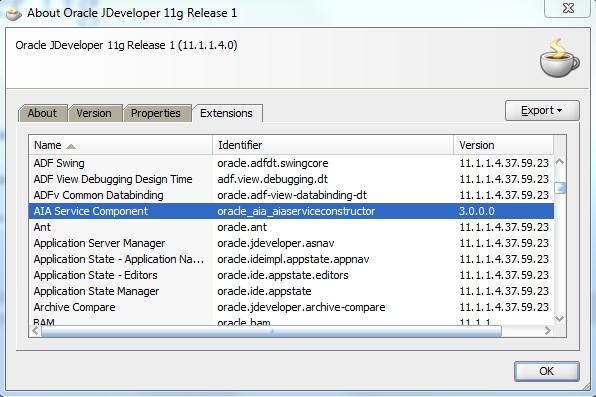Viewport: 596px width, 397px height.
Task: Click the Archive Compare version cell
Action: tap(504, 307)
